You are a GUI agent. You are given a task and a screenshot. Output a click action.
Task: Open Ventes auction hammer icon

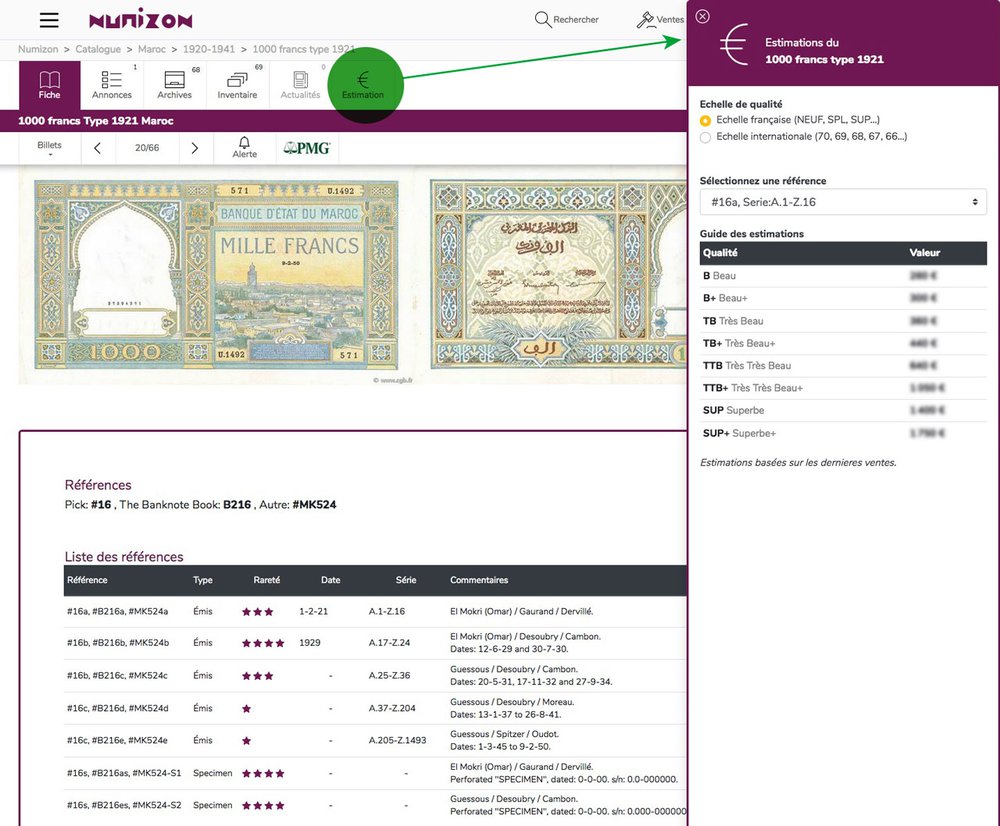tap(645, 20)
